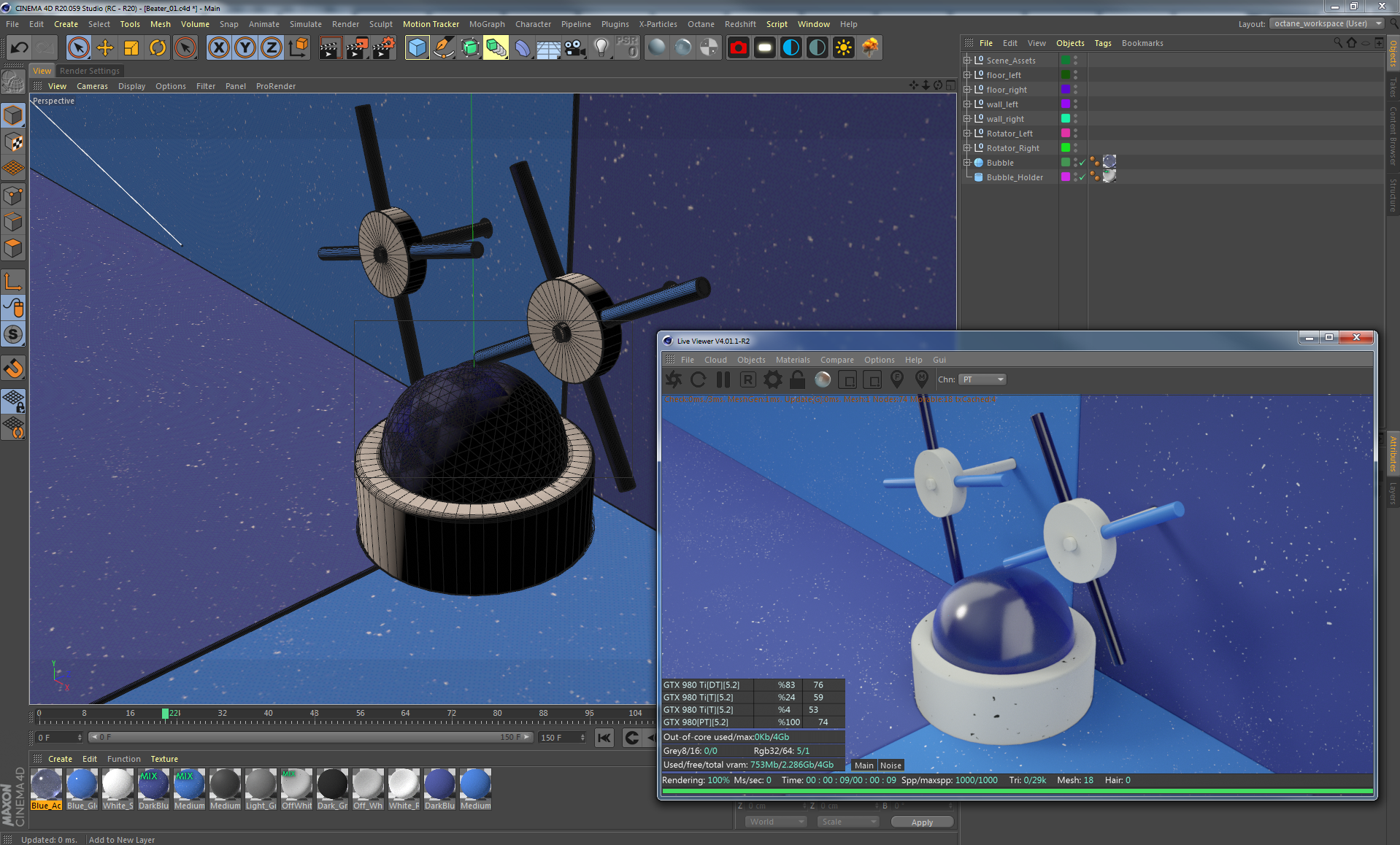Open the MoGraph menu
The height and width of the screenshot is (845, 1400).
486,24
